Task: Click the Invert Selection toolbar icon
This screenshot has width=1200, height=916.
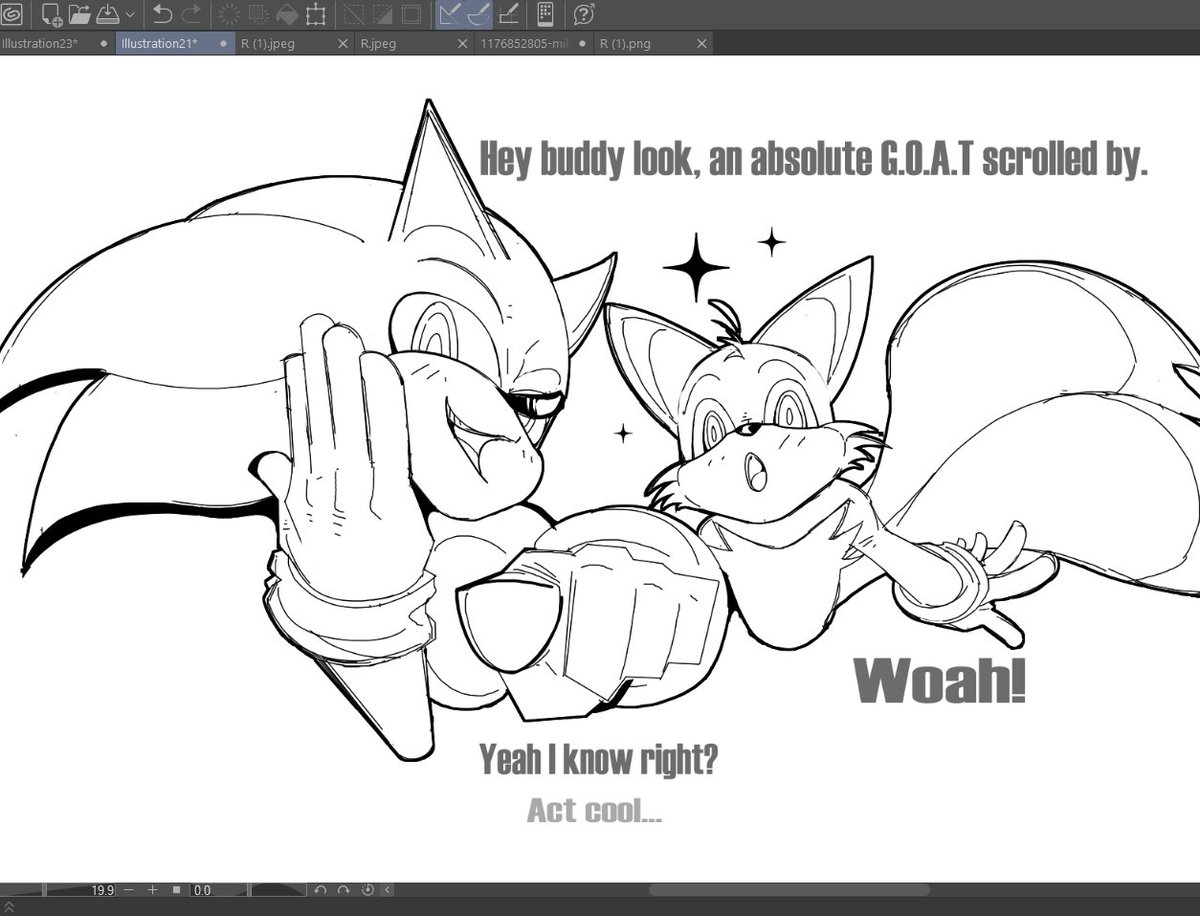Action: point(382,15)
